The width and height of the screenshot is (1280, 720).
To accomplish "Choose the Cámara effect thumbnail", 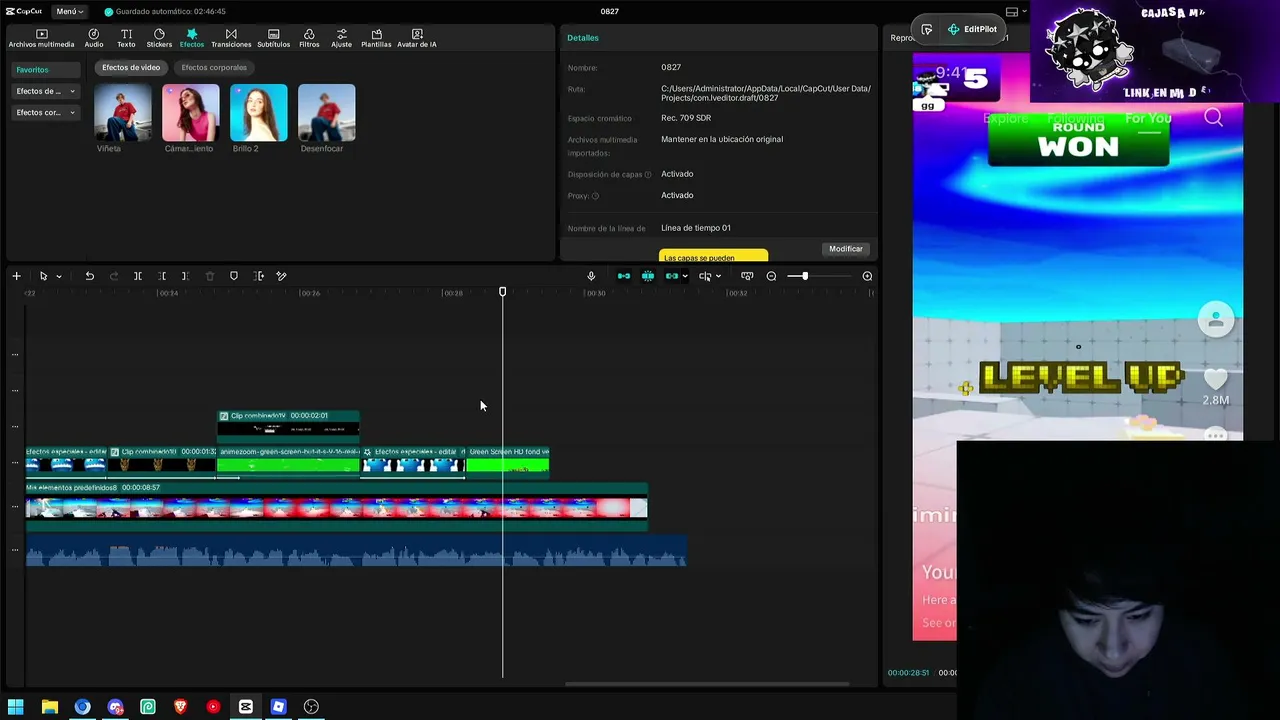I will tap(191, 113).
